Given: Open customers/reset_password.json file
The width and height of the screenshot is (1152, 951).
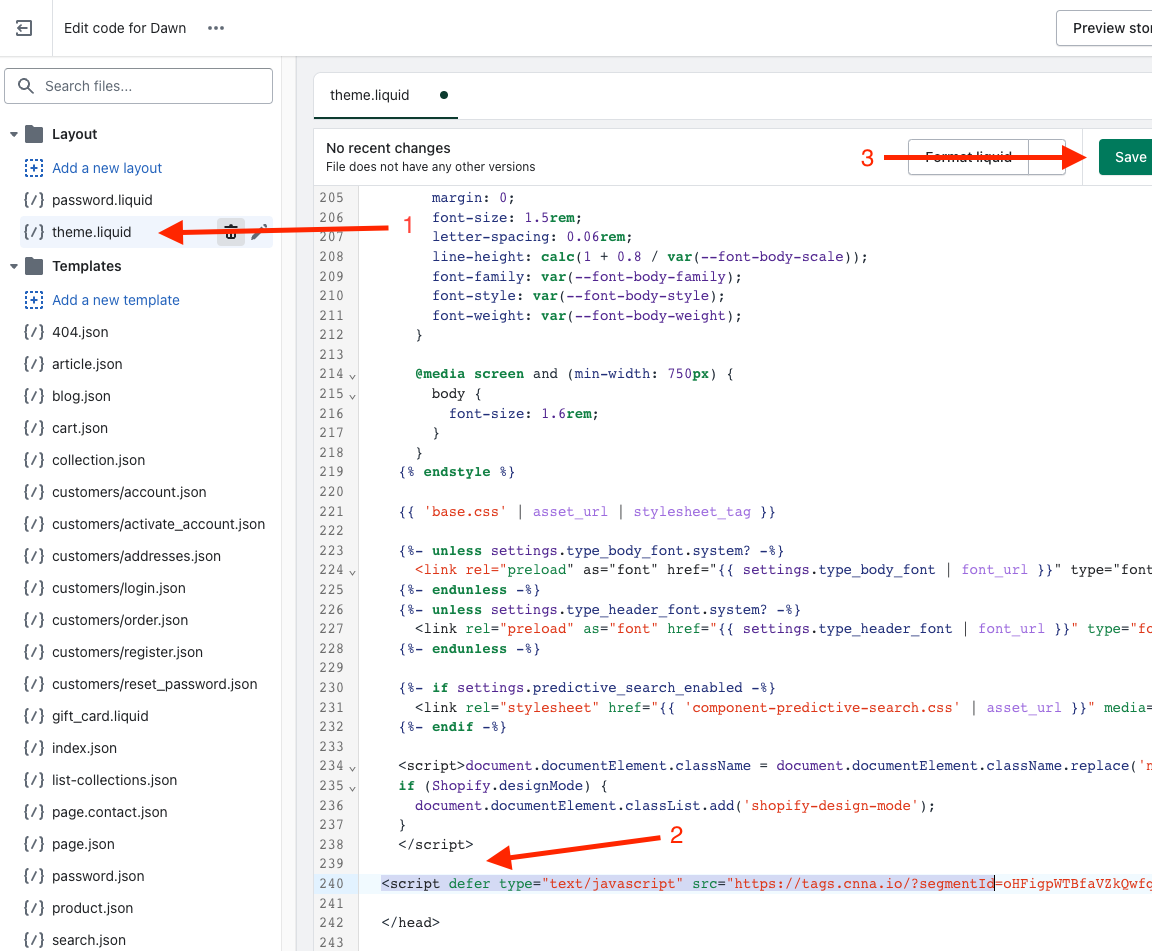Looking at the screenshot, I should click(154, 684).
